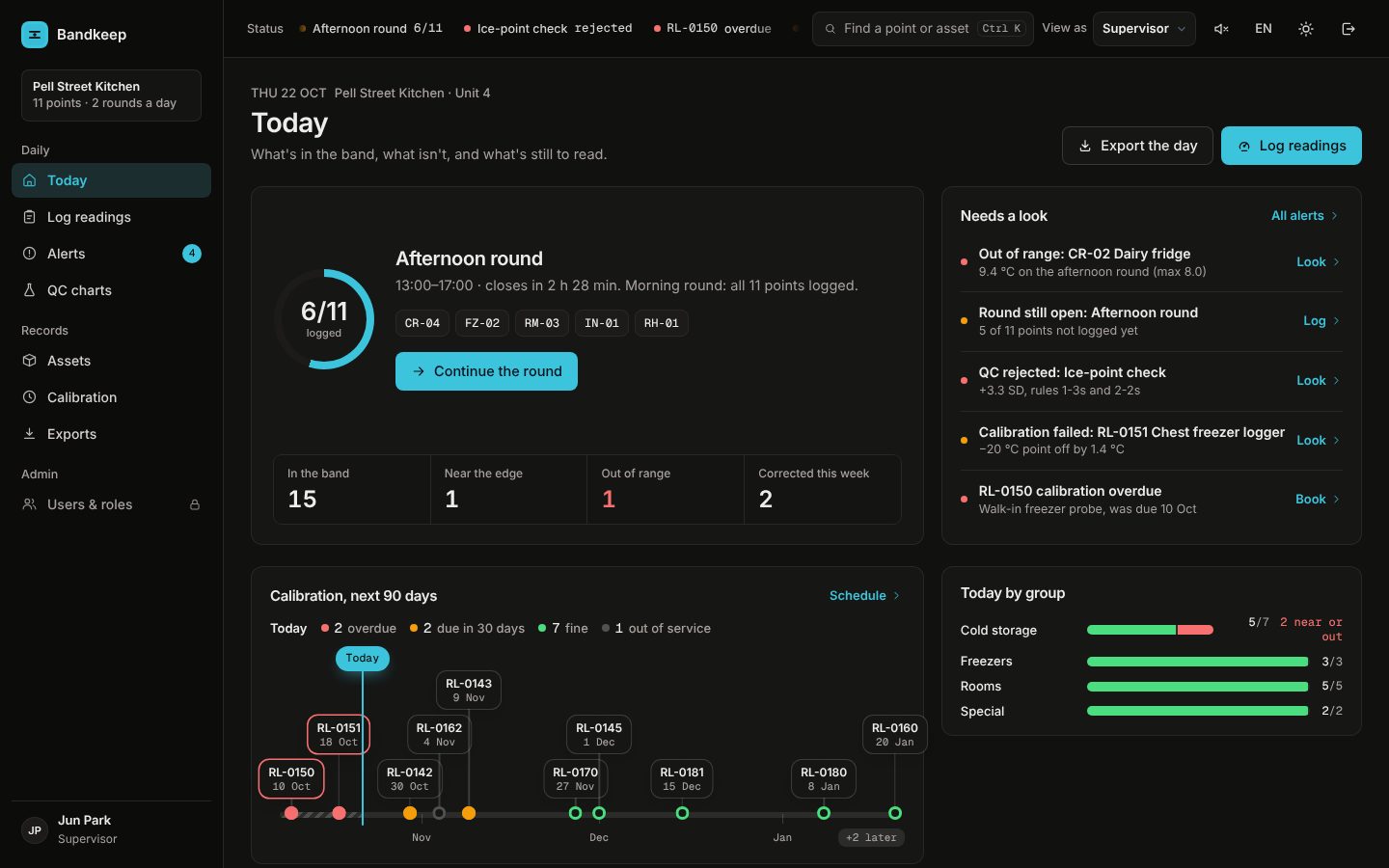Image resolution: width=1389 pixels, height=868 pixels.
Task: Select the Pell Street Kitchen site card
Action: click(x=111, y=95)
